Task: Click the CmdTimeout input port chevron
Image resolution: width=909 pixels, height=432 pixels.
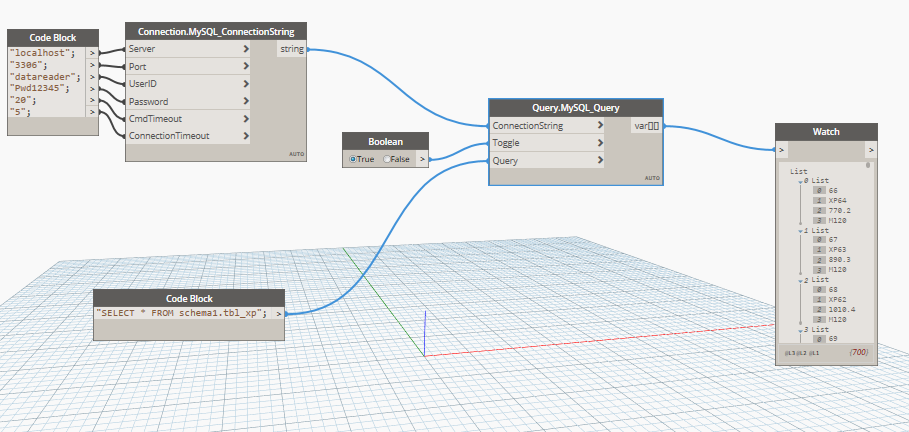Action: point(246,118)
